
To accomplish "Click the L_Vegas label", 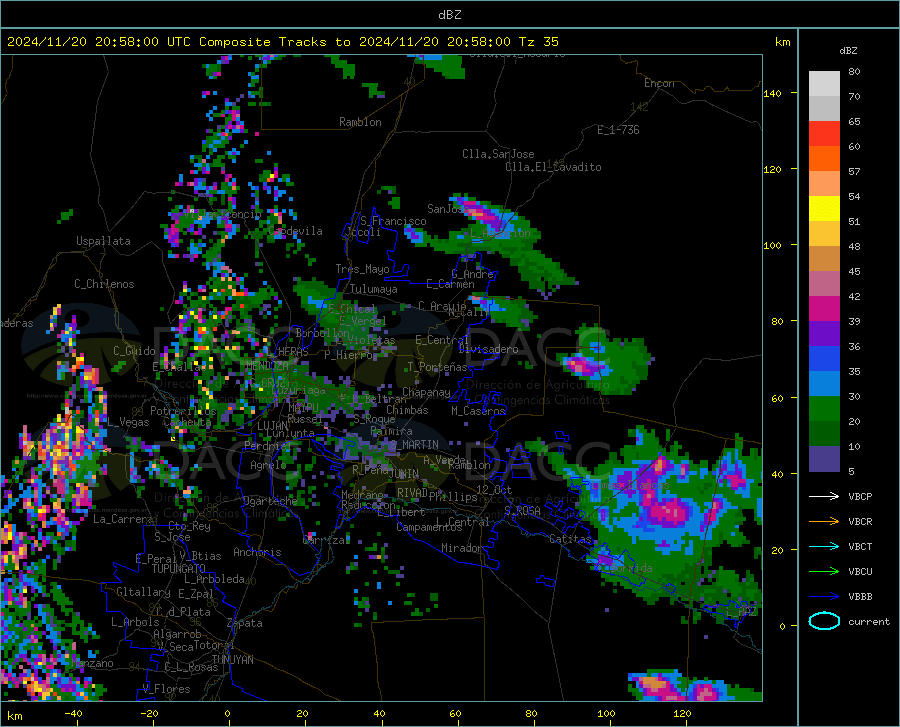I will tap(128, 422).
